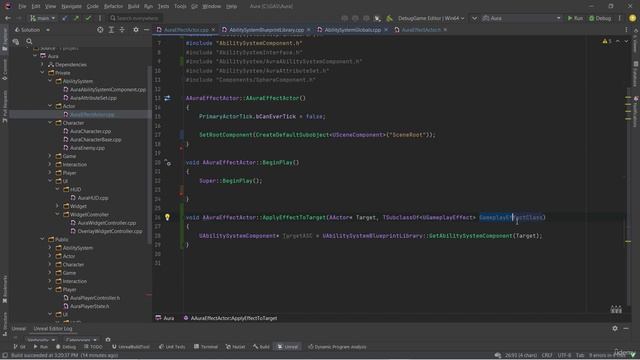Switch to AbilitySystemGlobals.cpp tab
This screenshot has width=640, height=360.
pos(352,30)
